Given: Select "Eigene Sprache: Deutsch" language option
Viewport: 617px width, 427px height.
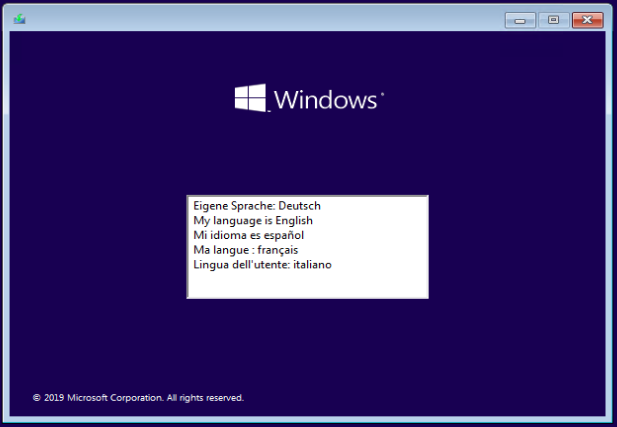Looking at the screenshot, I should tap(307, 206).
